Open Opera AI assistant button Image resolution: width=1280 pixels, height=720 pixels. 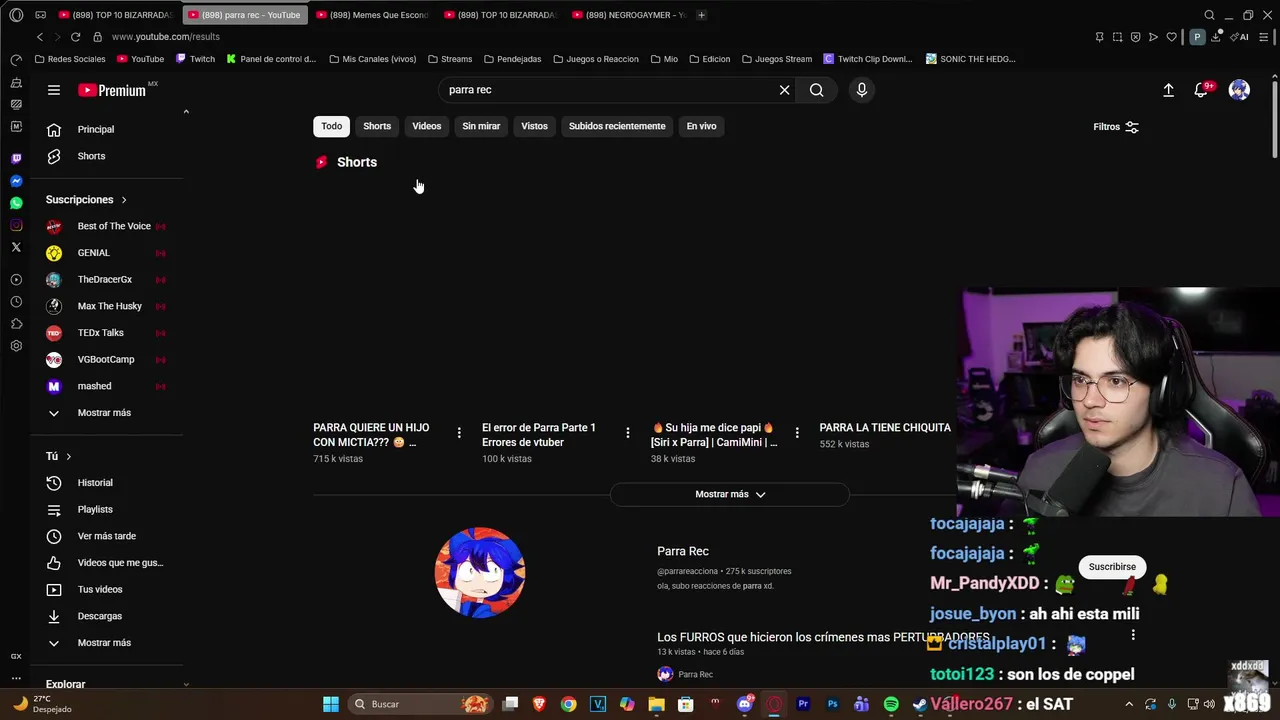pyautogui.click(x=1239, y=37)
